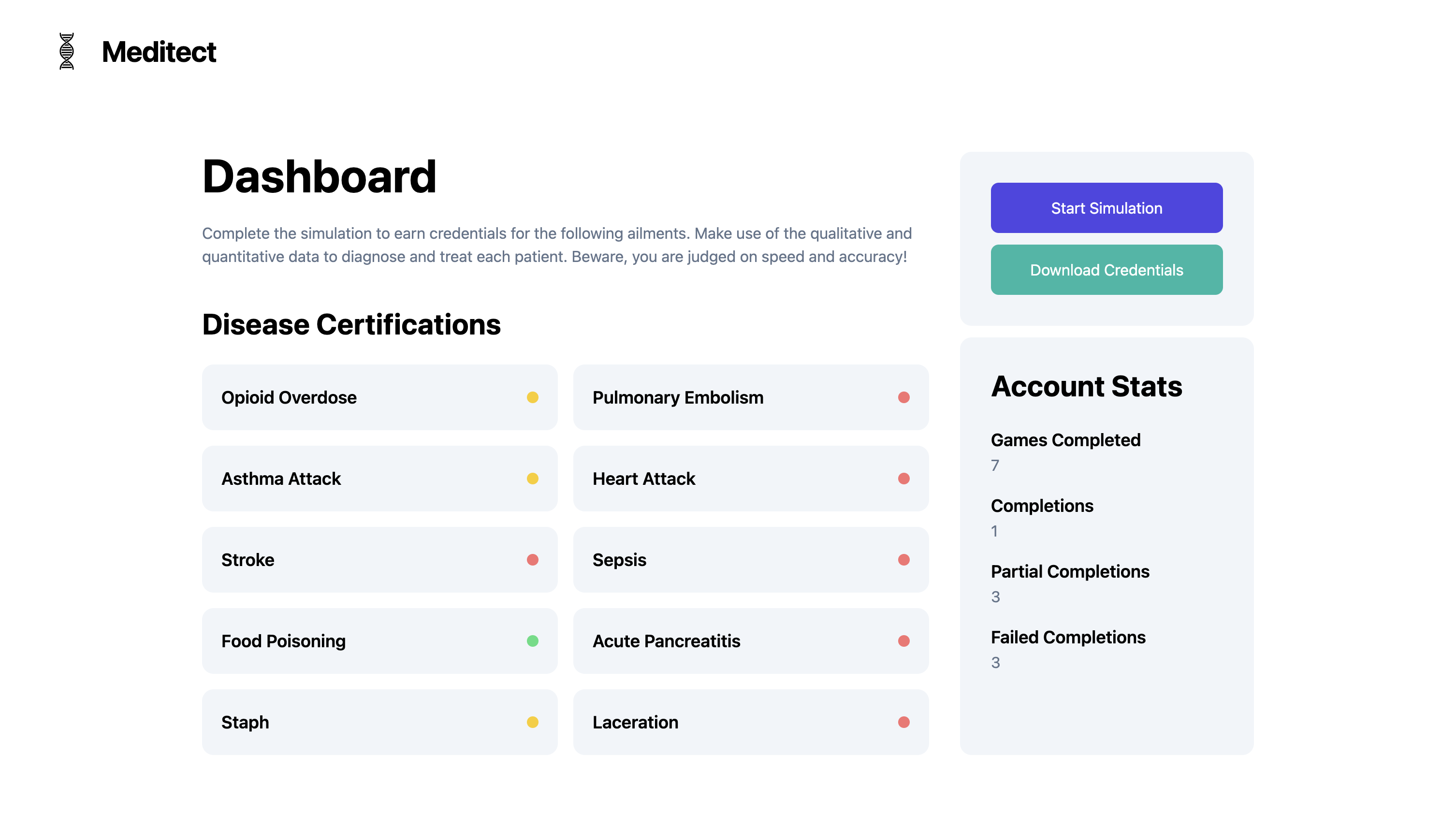Screen dimensions: 1456x814
Task: Click the Meditect DNA helix logo icon
Action: click(67, 51)
